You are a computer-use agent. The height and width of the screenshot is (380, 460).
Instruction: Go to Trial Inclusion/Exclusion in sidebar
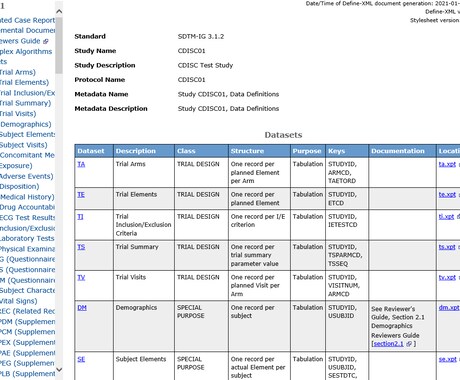27,93
